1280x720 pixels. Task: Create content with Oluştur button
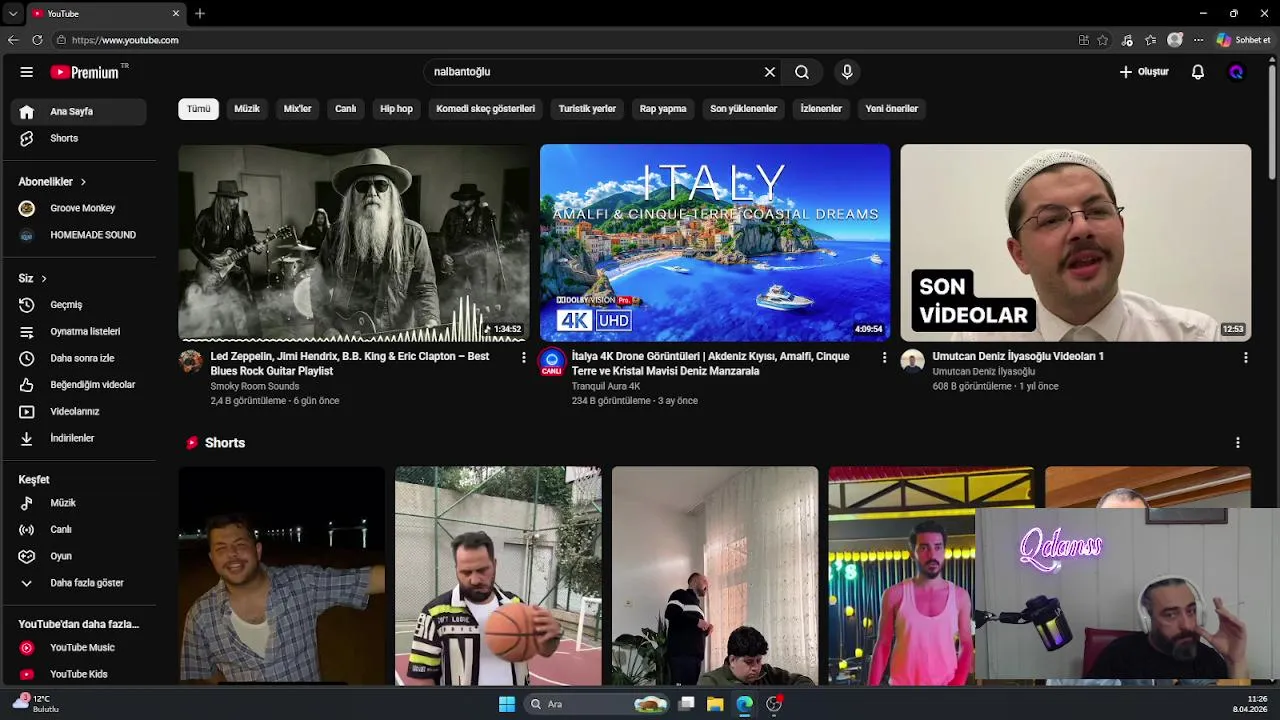[x=1144, y=72]
